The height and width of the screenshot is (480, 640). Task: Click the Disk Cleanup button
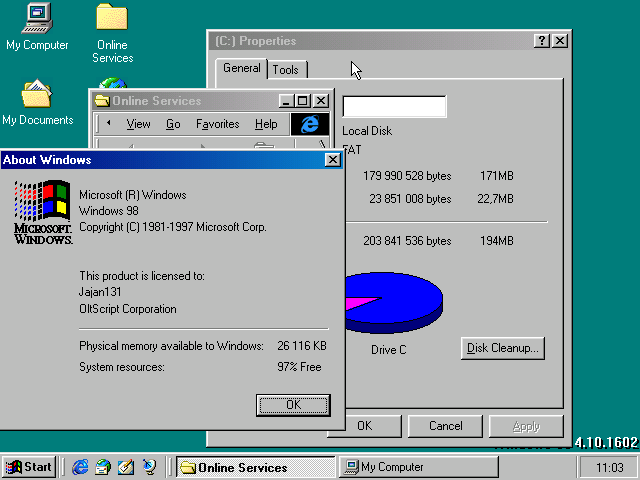[x=503, y=348]
